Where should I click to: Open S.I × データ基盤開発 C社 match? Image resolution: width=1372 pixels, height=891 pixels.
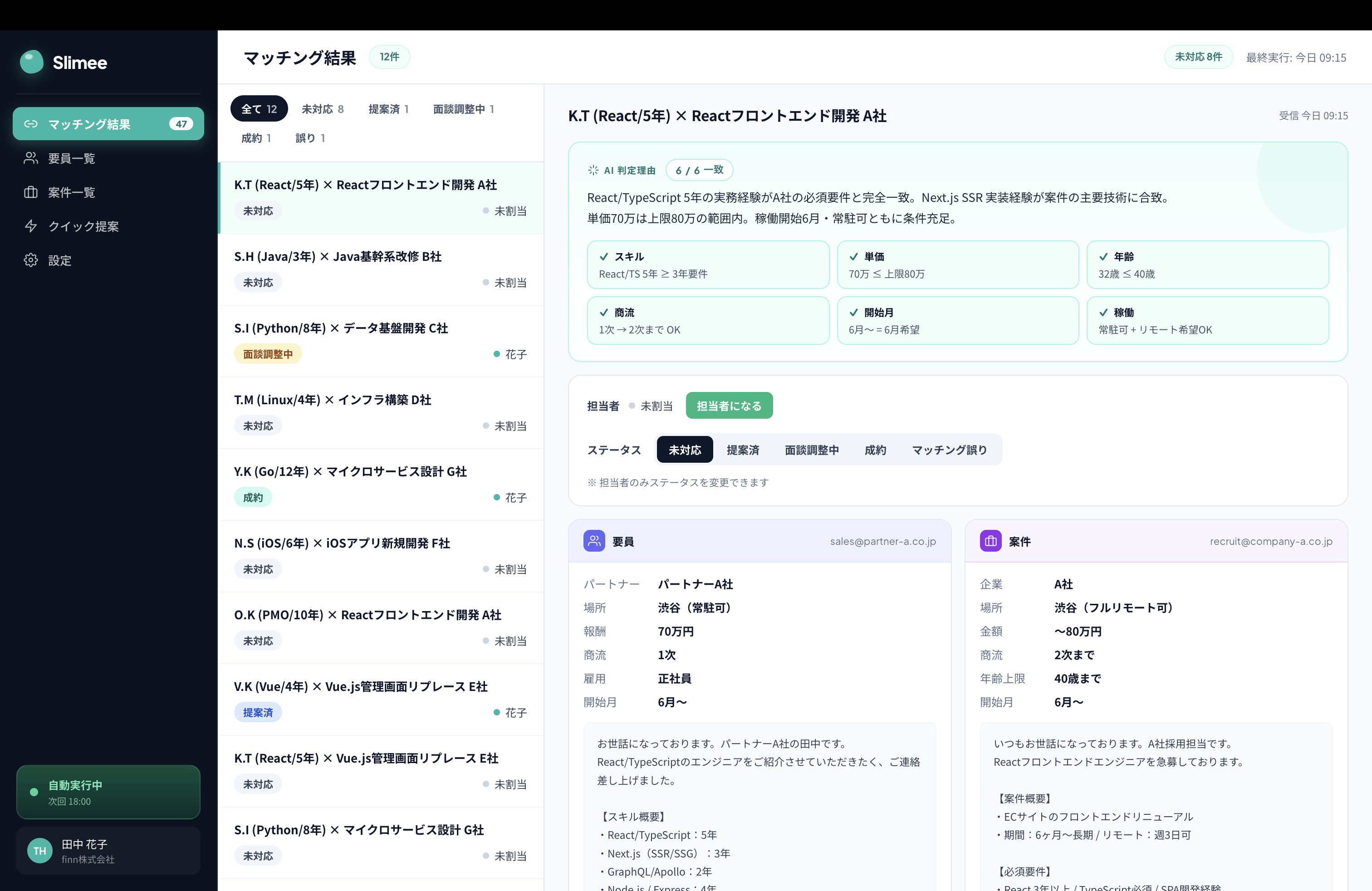pos(381,341)
